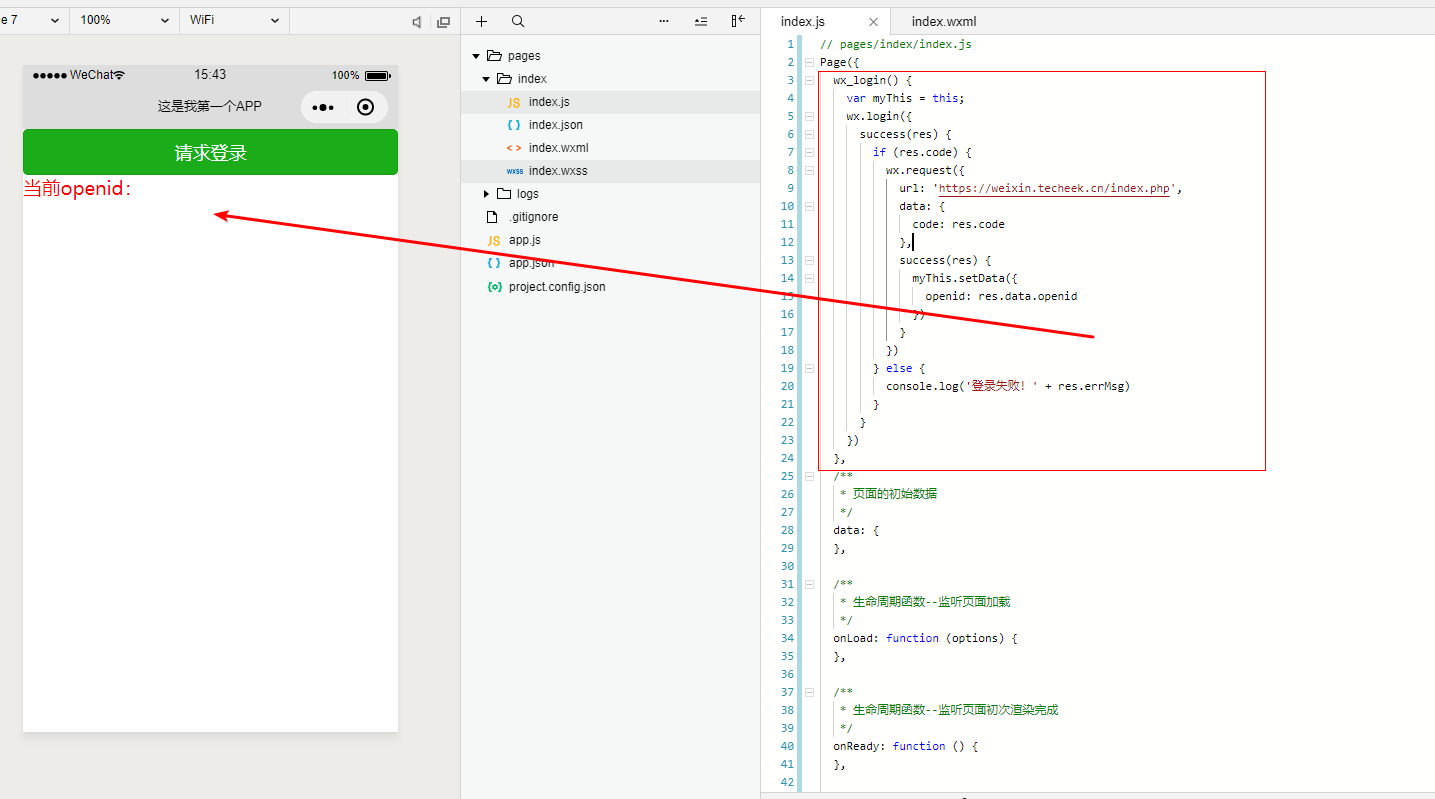This screenshot has width=1435, height=799.
Task: Tap the capsule close circle button
Action: click(x=366, y=107)
